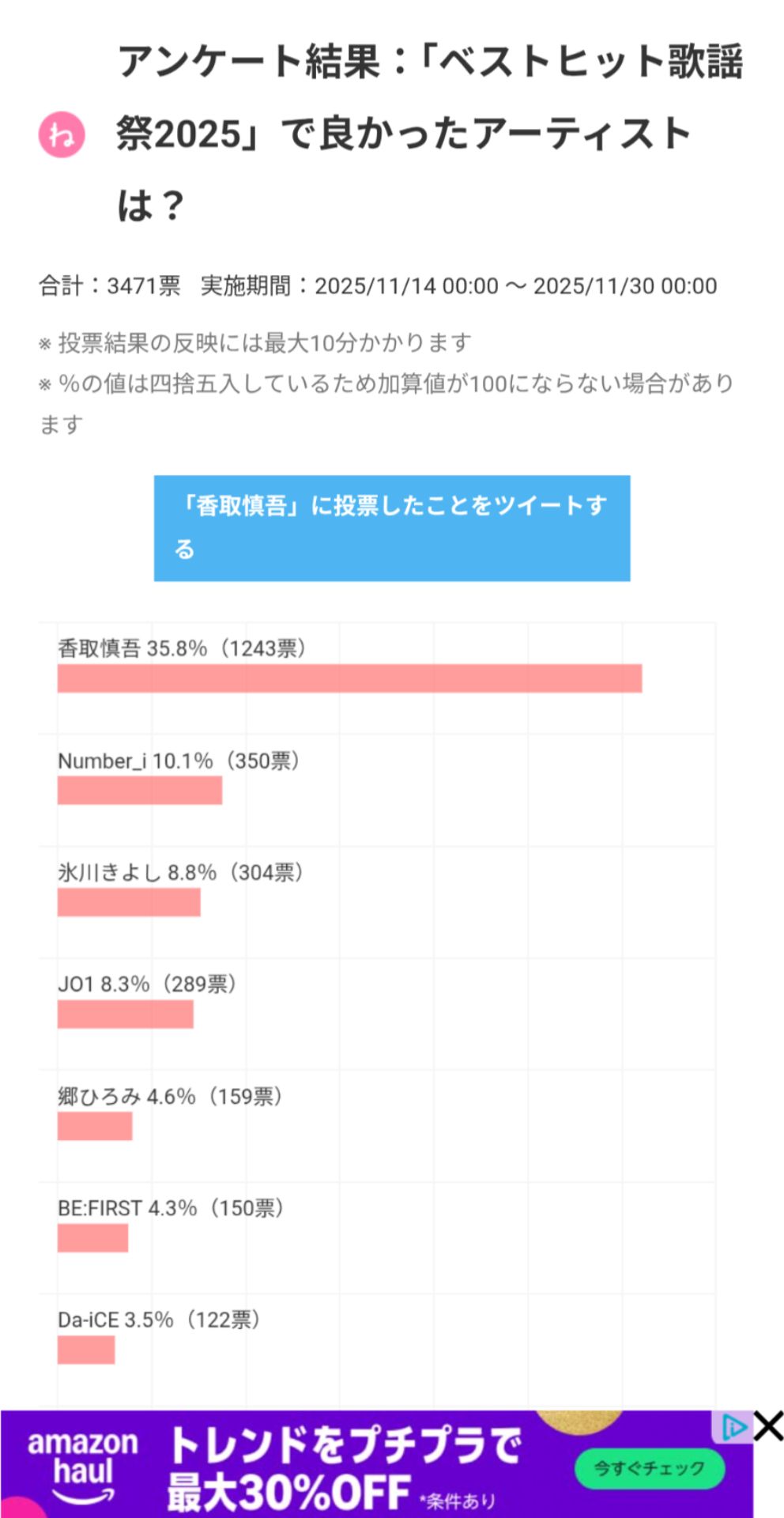Tweet that you voted for 香取慎吾

tap(392, 528)
